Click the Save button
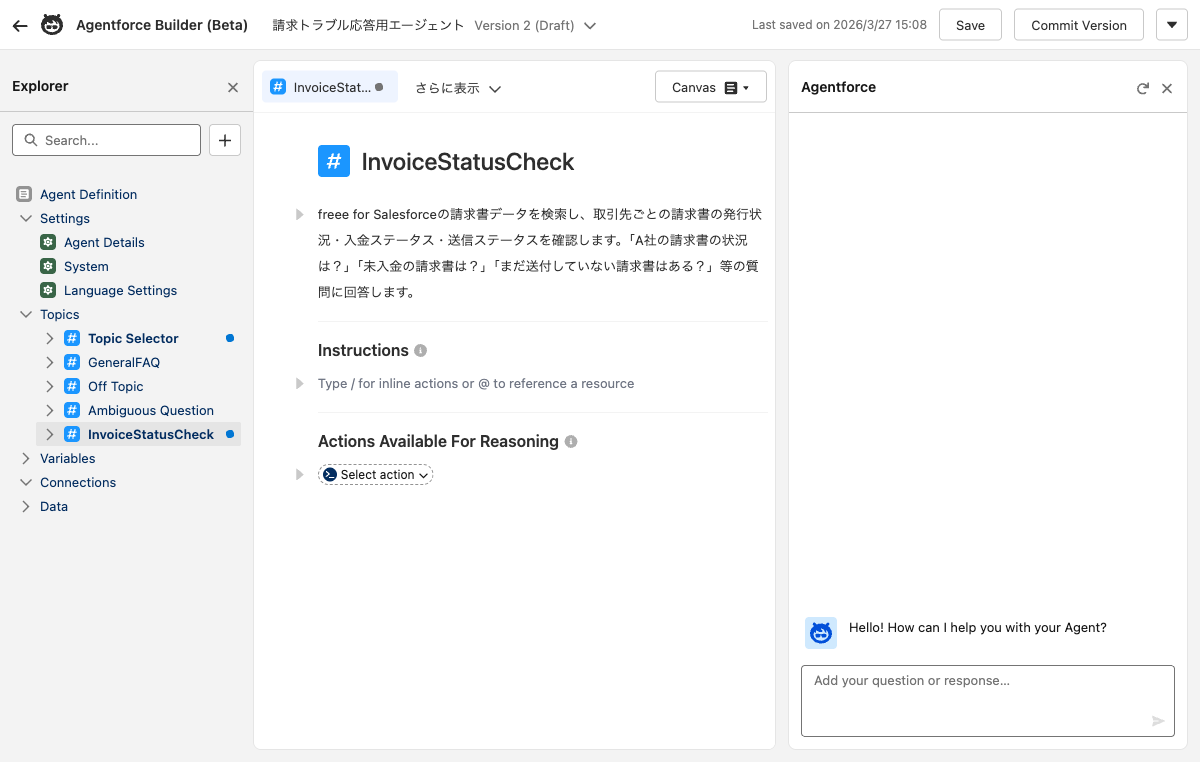 pos(969,24)
